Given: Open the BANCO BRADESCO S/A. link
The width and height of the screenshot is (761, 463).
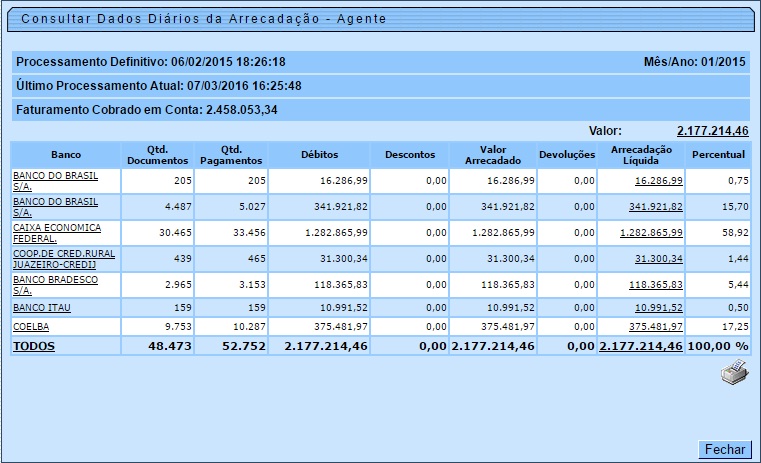Looking at the screenshot, I should (x=50, y=285).
